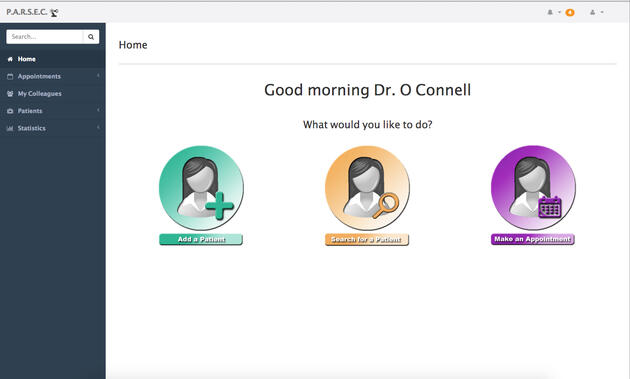Expand the Appointments submenu arrow
630x379 pixels.
pos(98,76)
